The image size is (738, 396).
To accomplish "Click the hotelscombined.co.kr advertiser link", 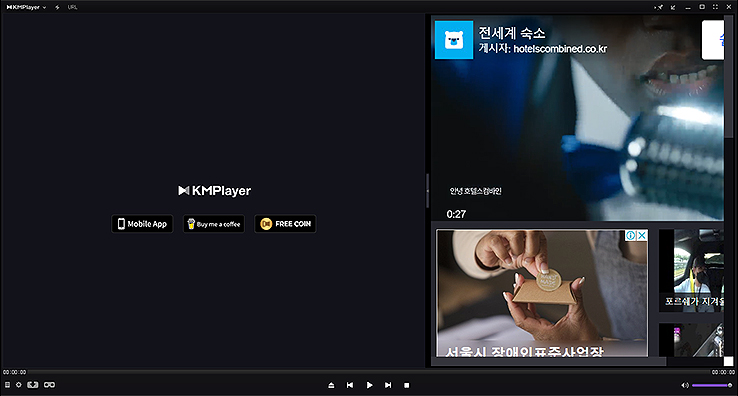I will coord(560,48).
